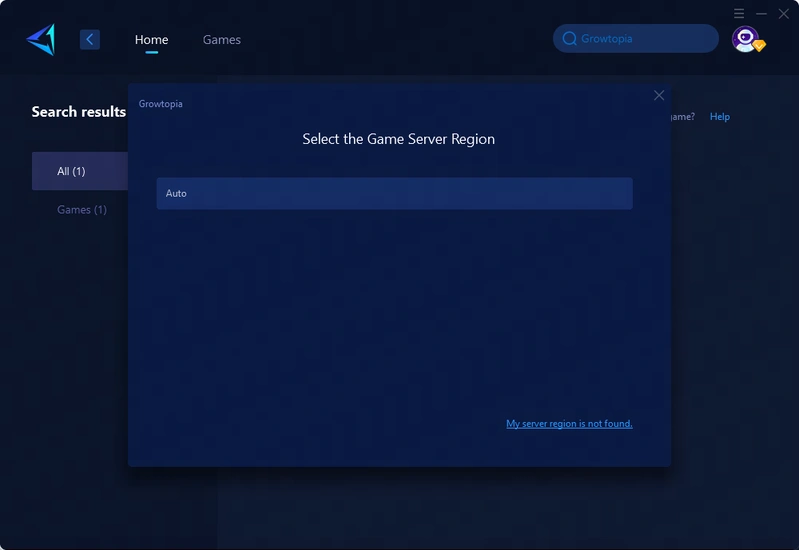The image size is (799, 550).
Task: Open the user avatar profile icon
Action: click(744, 38)
